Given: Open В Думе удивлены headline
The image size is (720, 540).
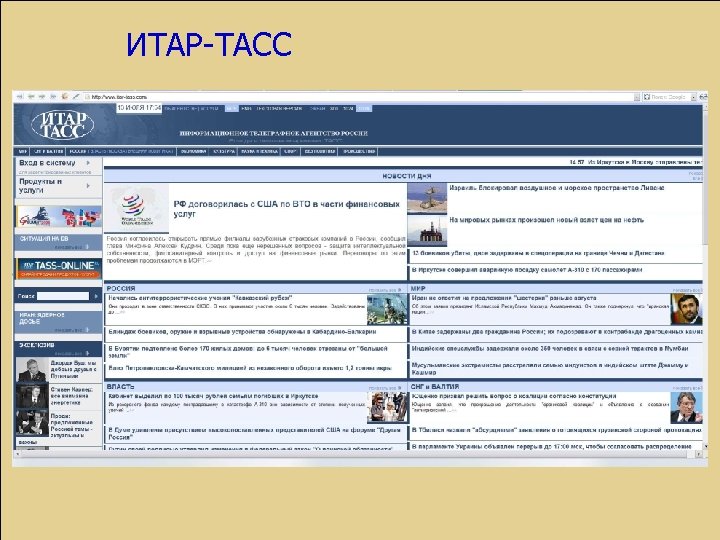Looking at the screenshot, I should click(x=254, y=433).
